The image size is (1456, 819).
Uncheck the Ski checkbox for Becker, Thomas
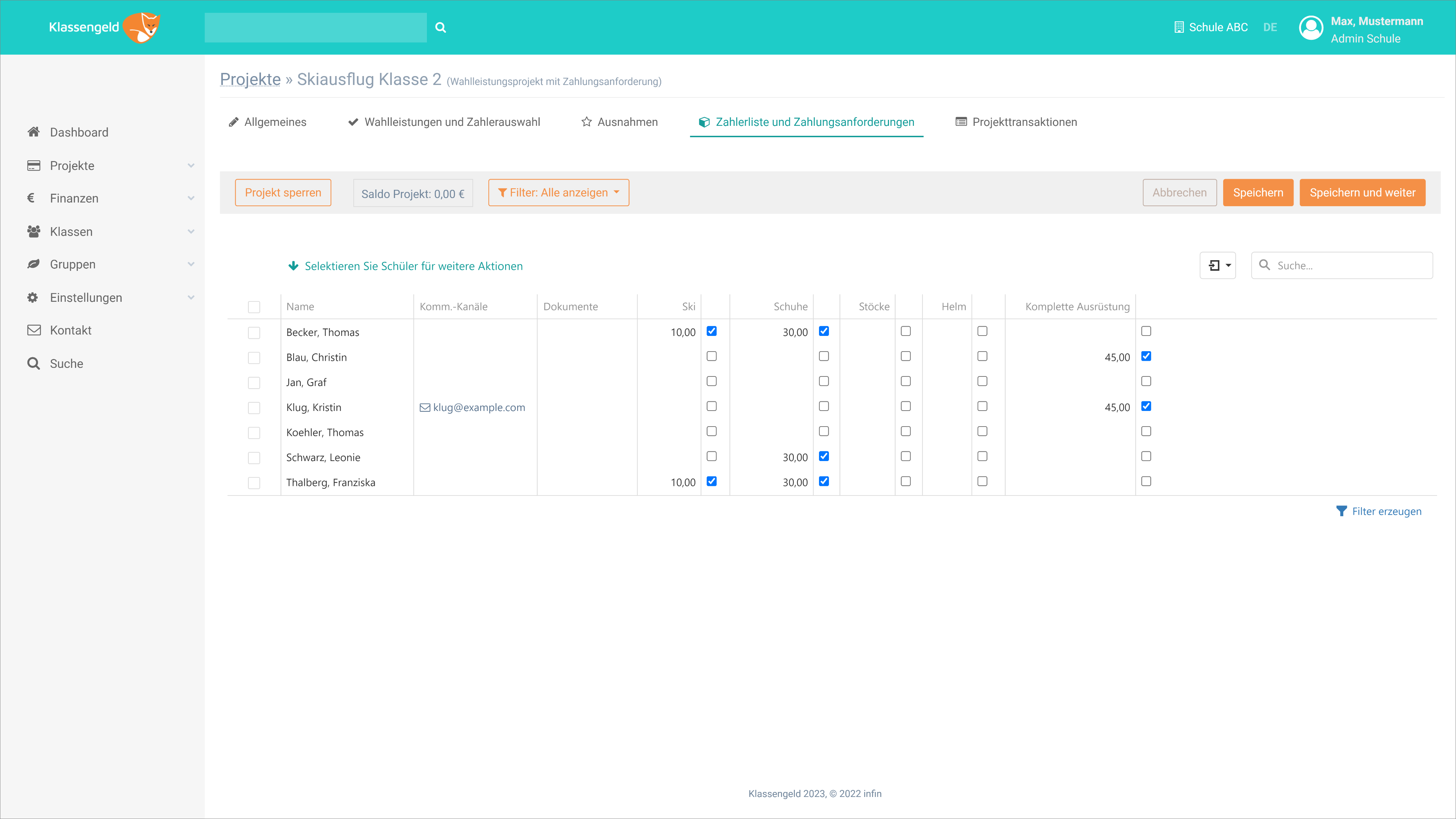(x=711, y=331)
